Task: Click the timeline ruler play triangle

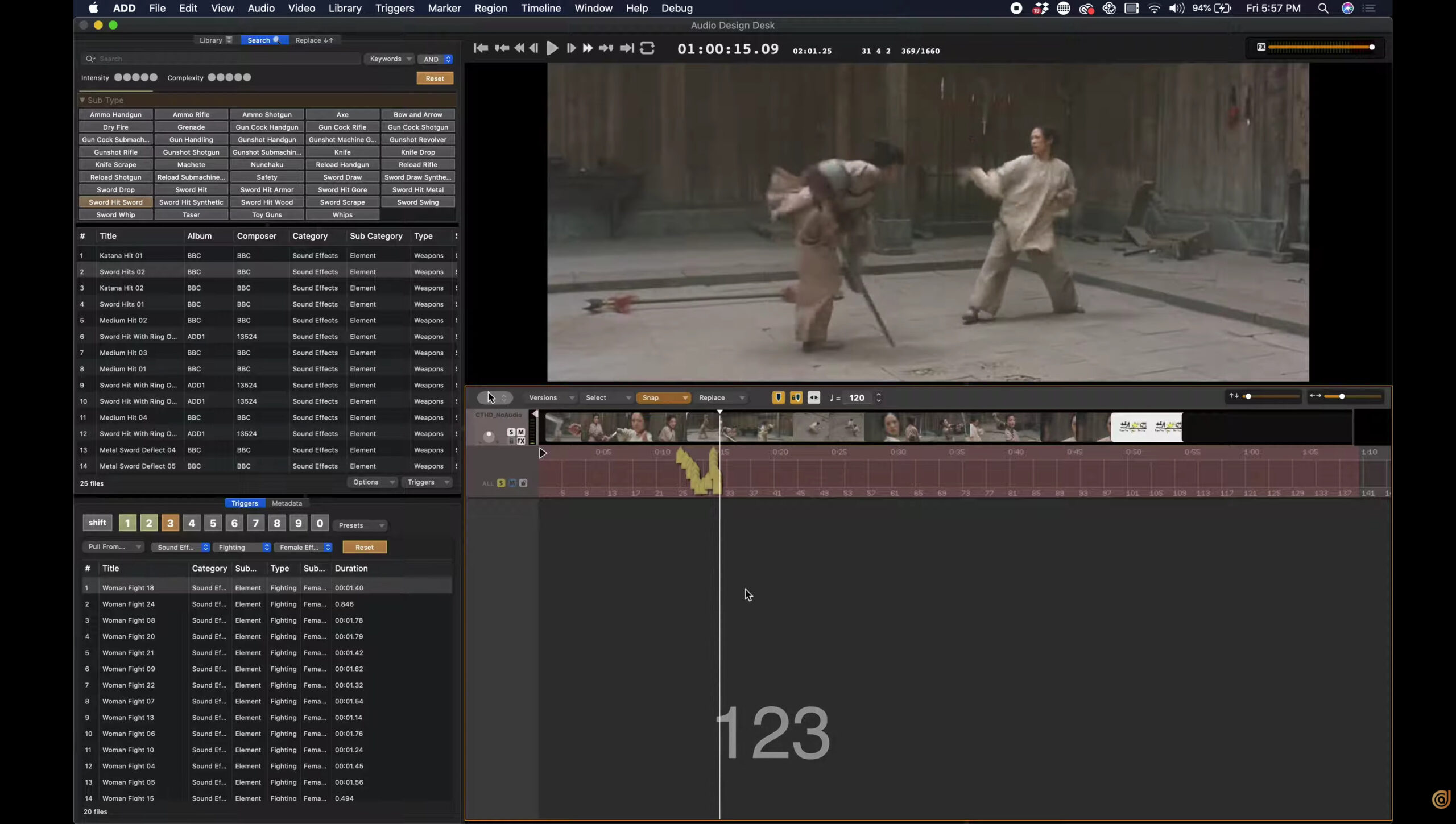Action: [543, 453]
